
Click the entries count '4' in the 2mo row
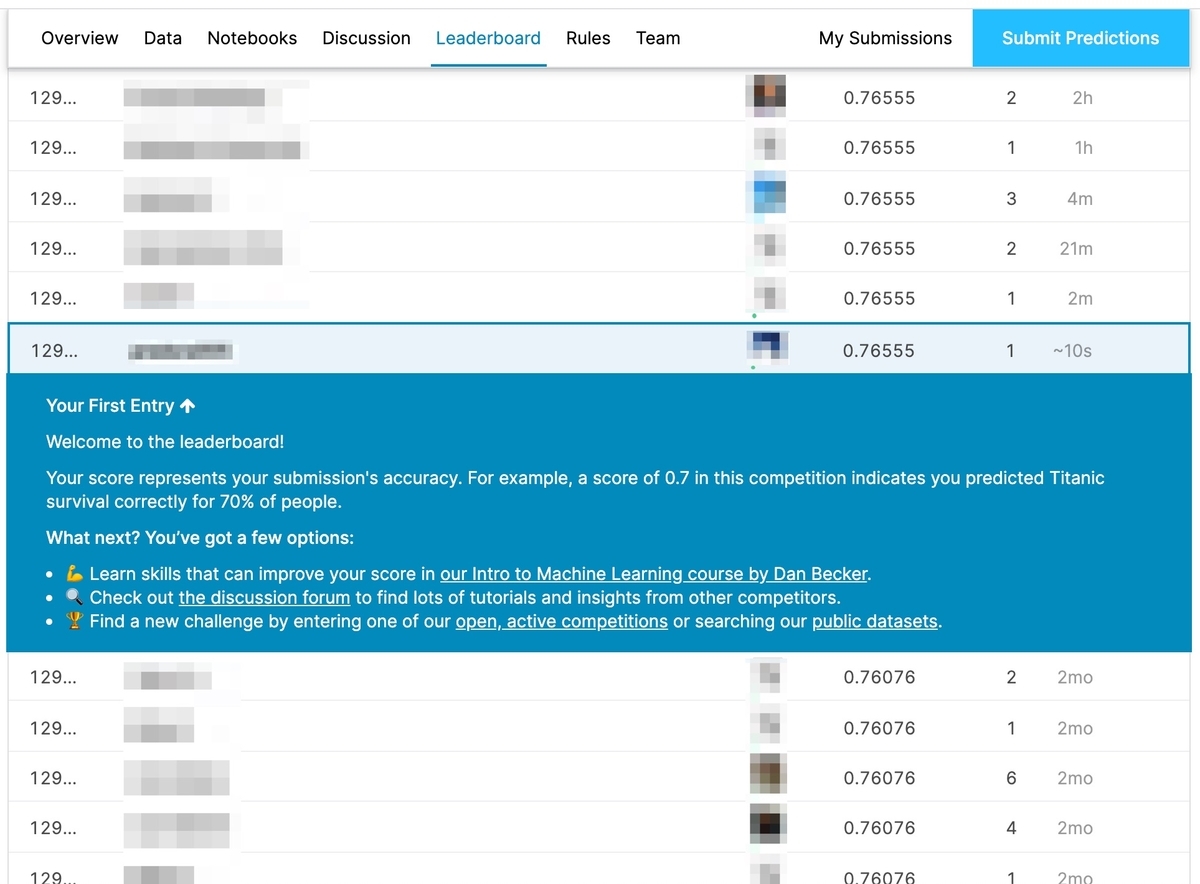(1011, 828)
